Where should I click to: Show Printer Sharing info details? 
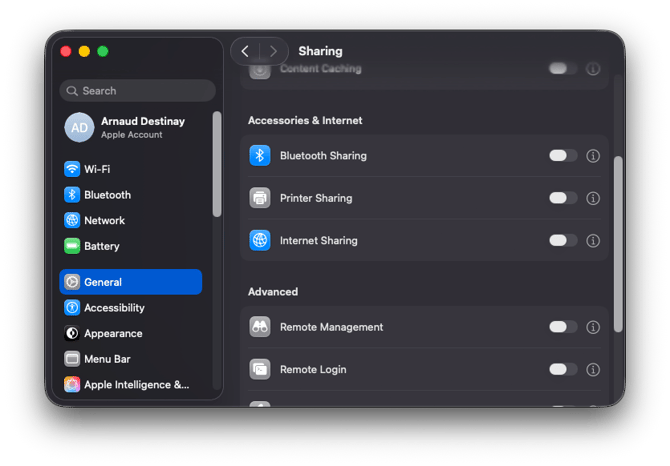(593, 198)
